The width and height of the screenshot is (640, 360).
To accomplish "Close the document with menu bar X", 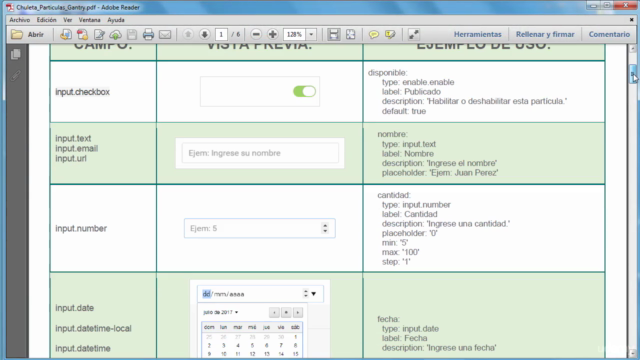I will (631, 20).
